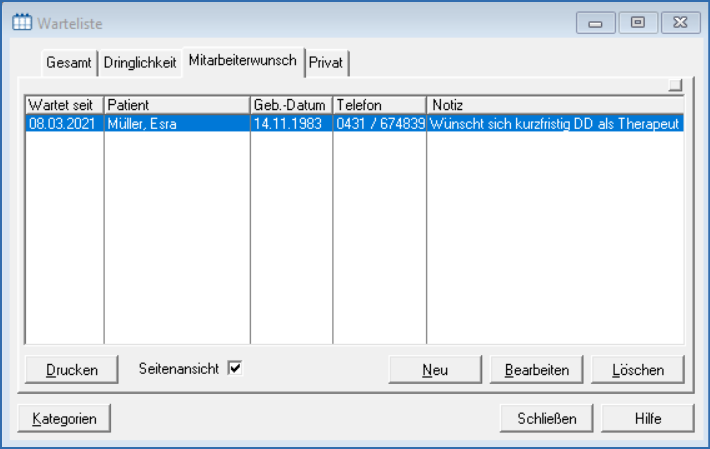Select the Privat tab

pyautogui.click(x=326, y=62)
